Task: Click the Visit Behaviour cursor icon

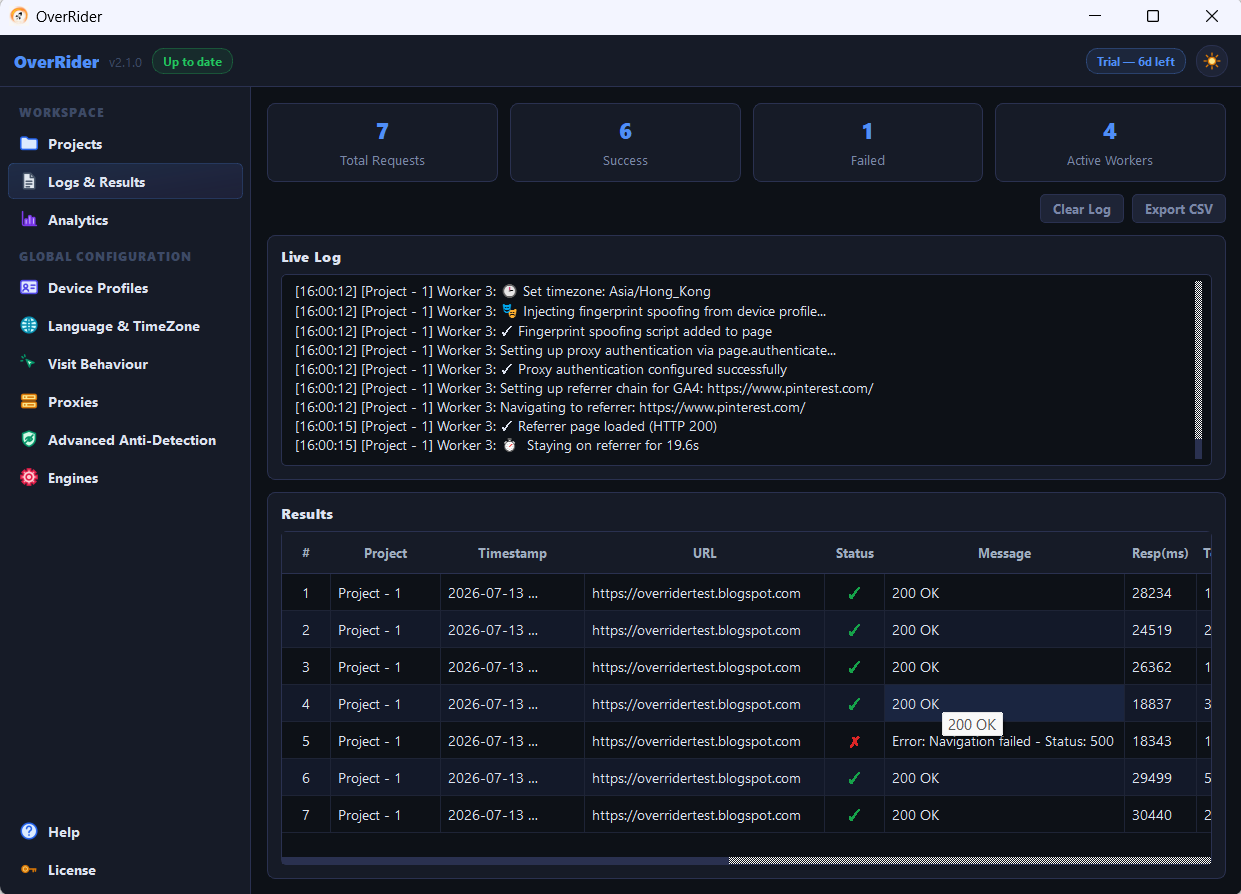Action: [29, 364]
